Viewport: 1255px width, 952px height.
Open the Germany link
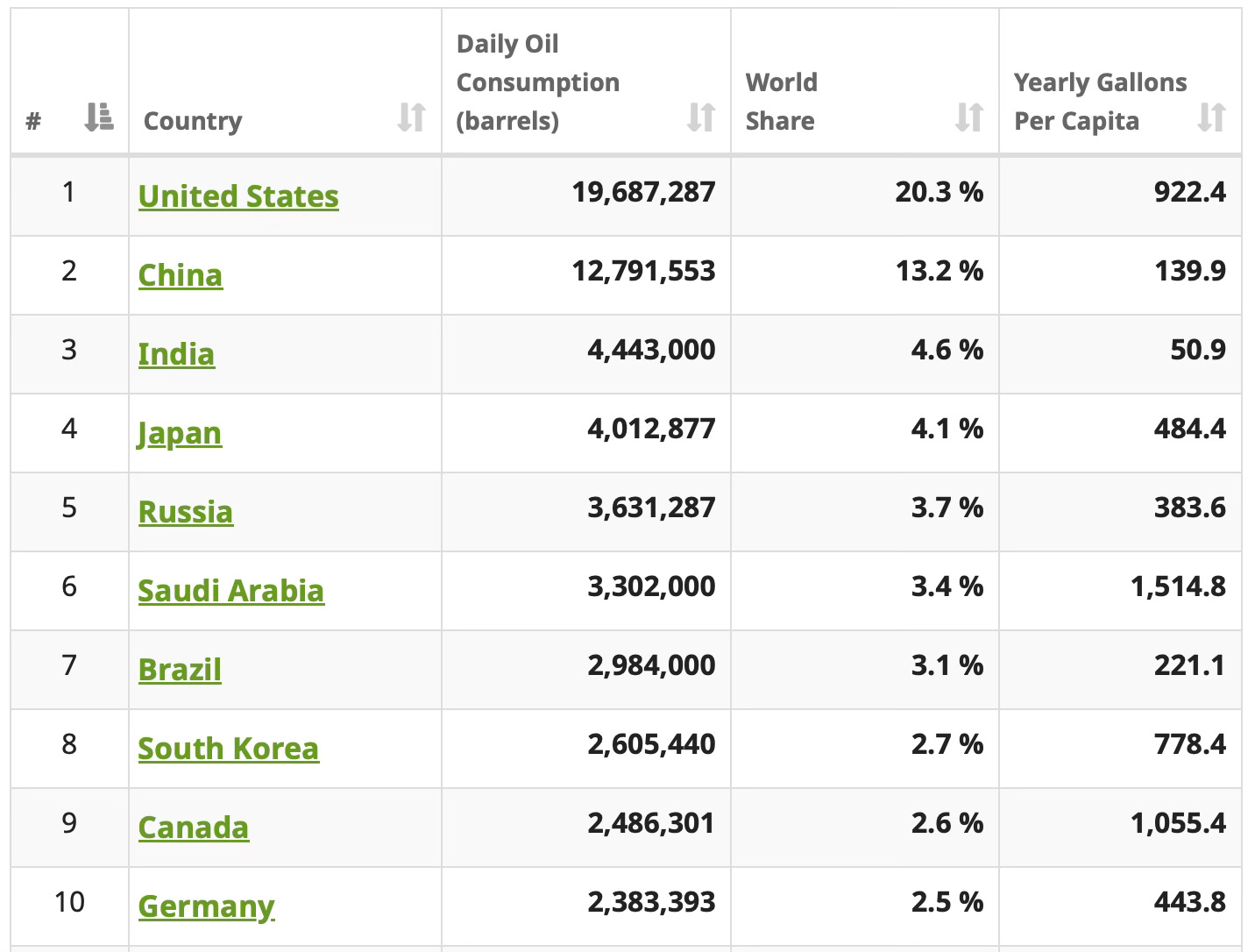[207, 906]
